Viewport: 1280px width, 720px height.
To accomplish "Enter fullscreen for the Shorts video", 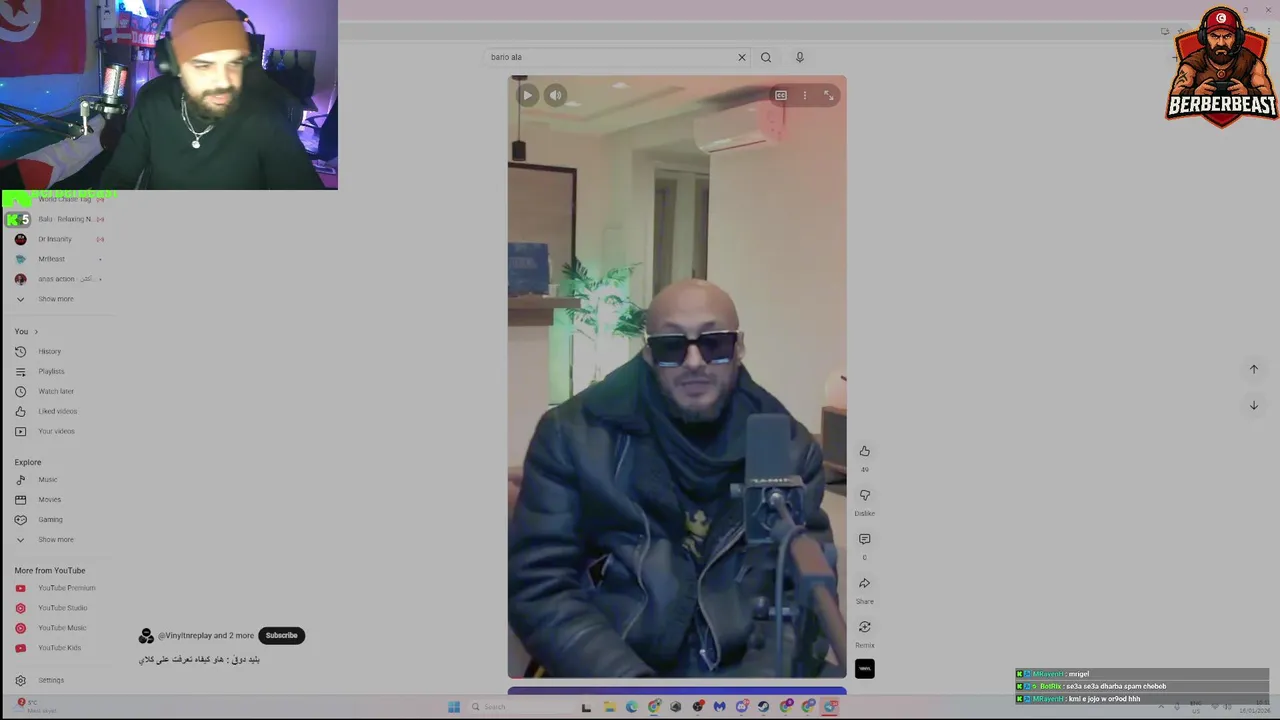I will click(829, 95).
